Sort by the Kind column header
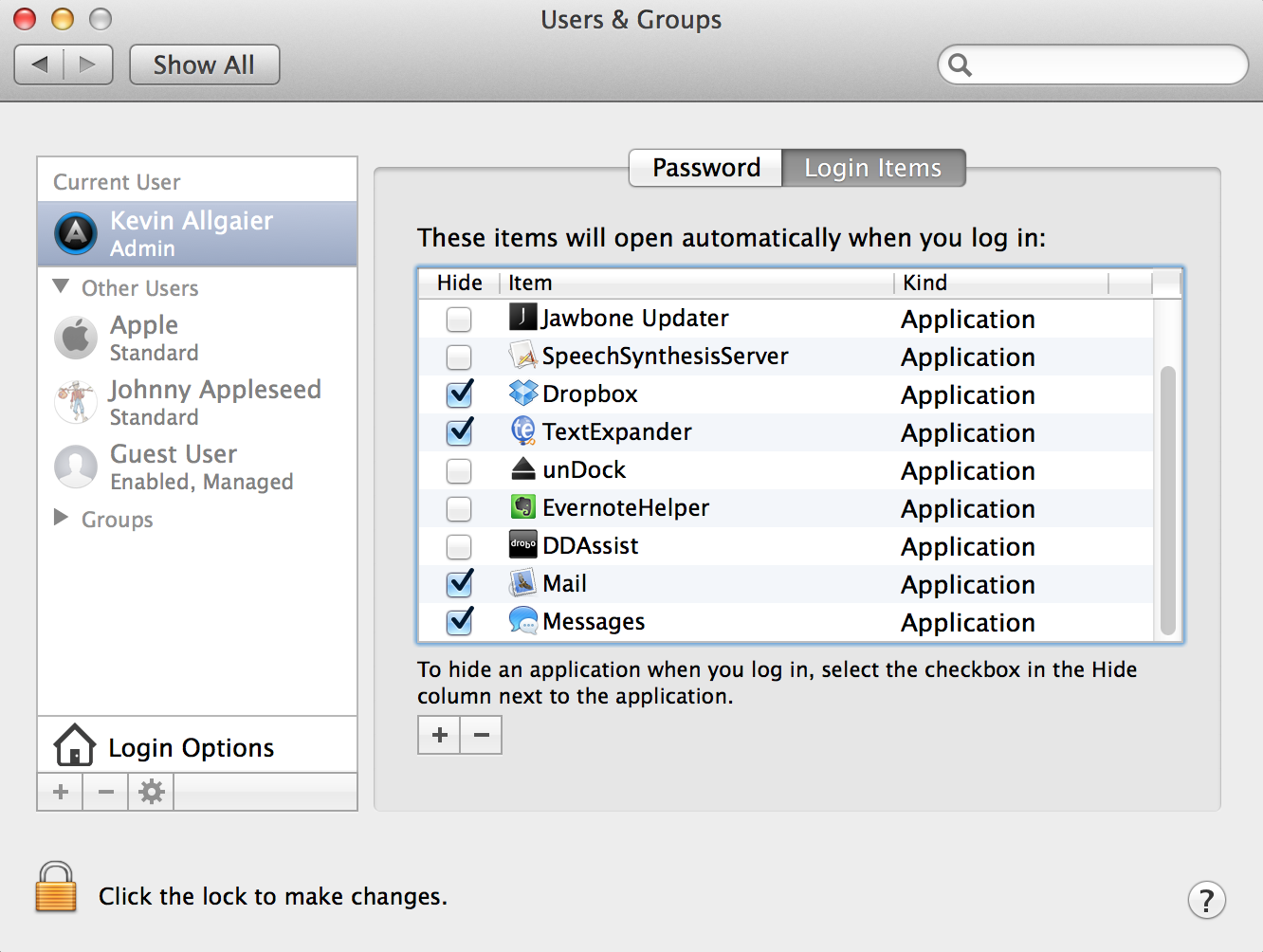 click(x=1001, y=283)
